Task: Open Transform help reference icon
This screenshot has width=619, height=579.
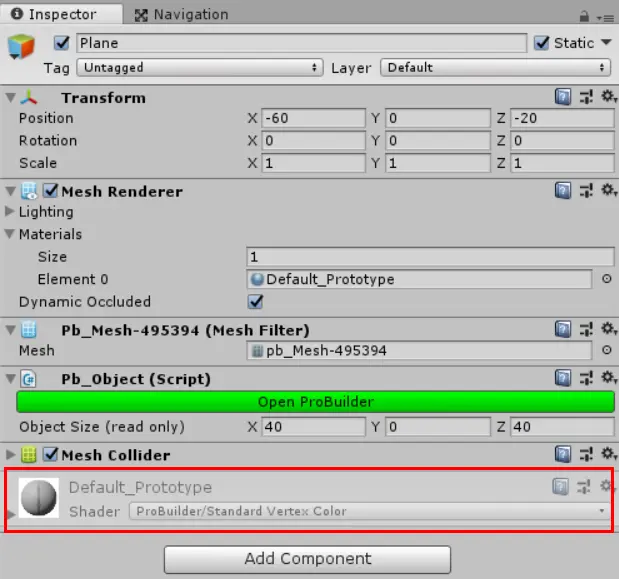Action: [x=563, y=97]
